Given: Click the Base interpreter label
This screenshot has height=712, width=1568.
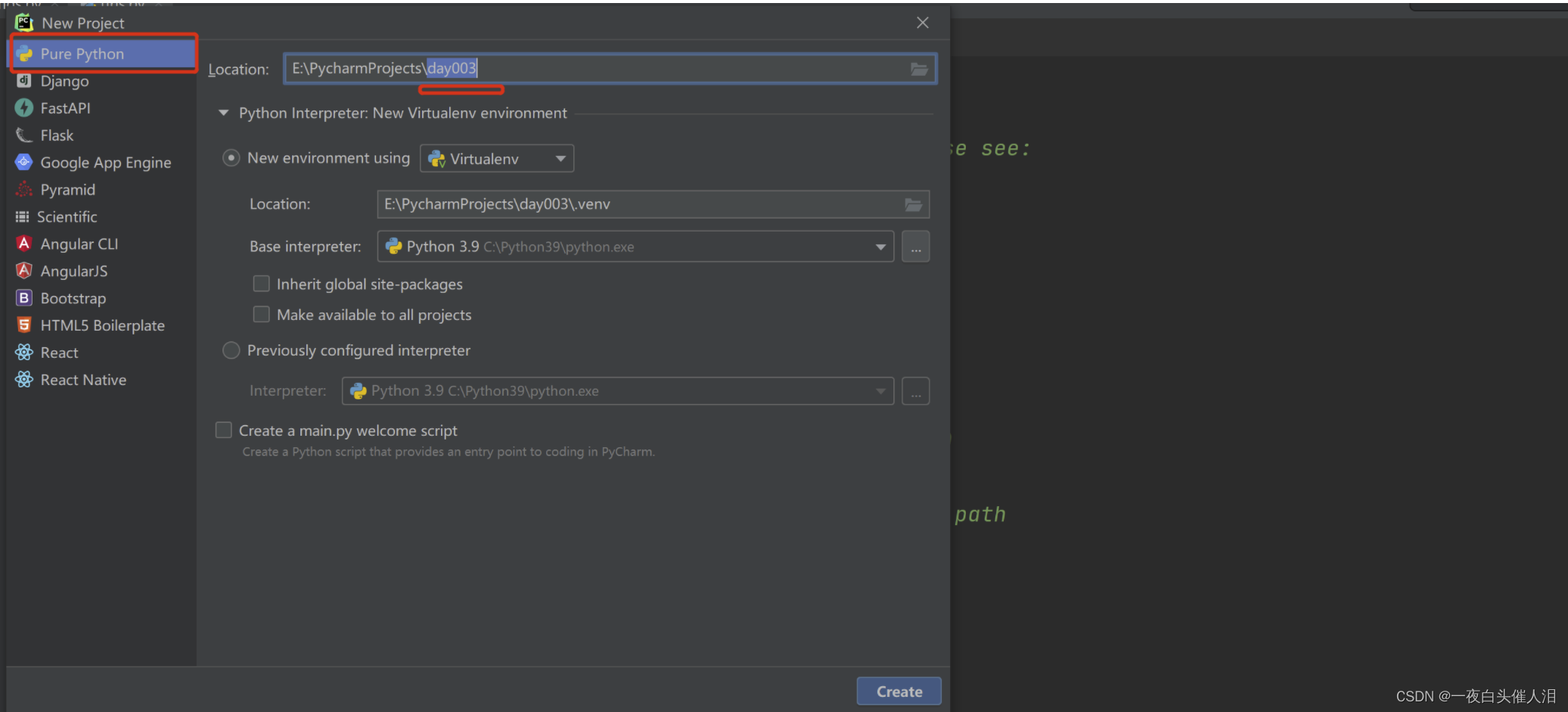Looking at the screenshot, I should tap(306, 247).
